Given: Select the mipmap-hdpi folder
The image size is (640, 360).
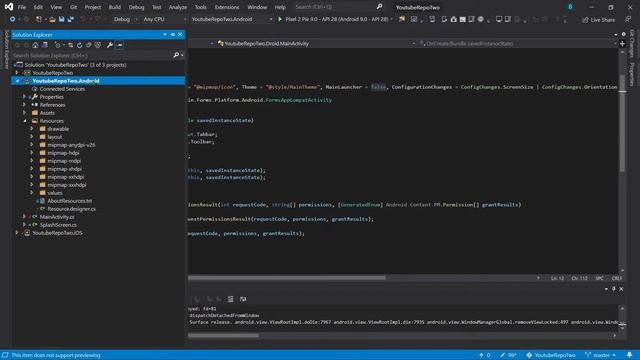Looking at the screenshot, I should [63, 153].
